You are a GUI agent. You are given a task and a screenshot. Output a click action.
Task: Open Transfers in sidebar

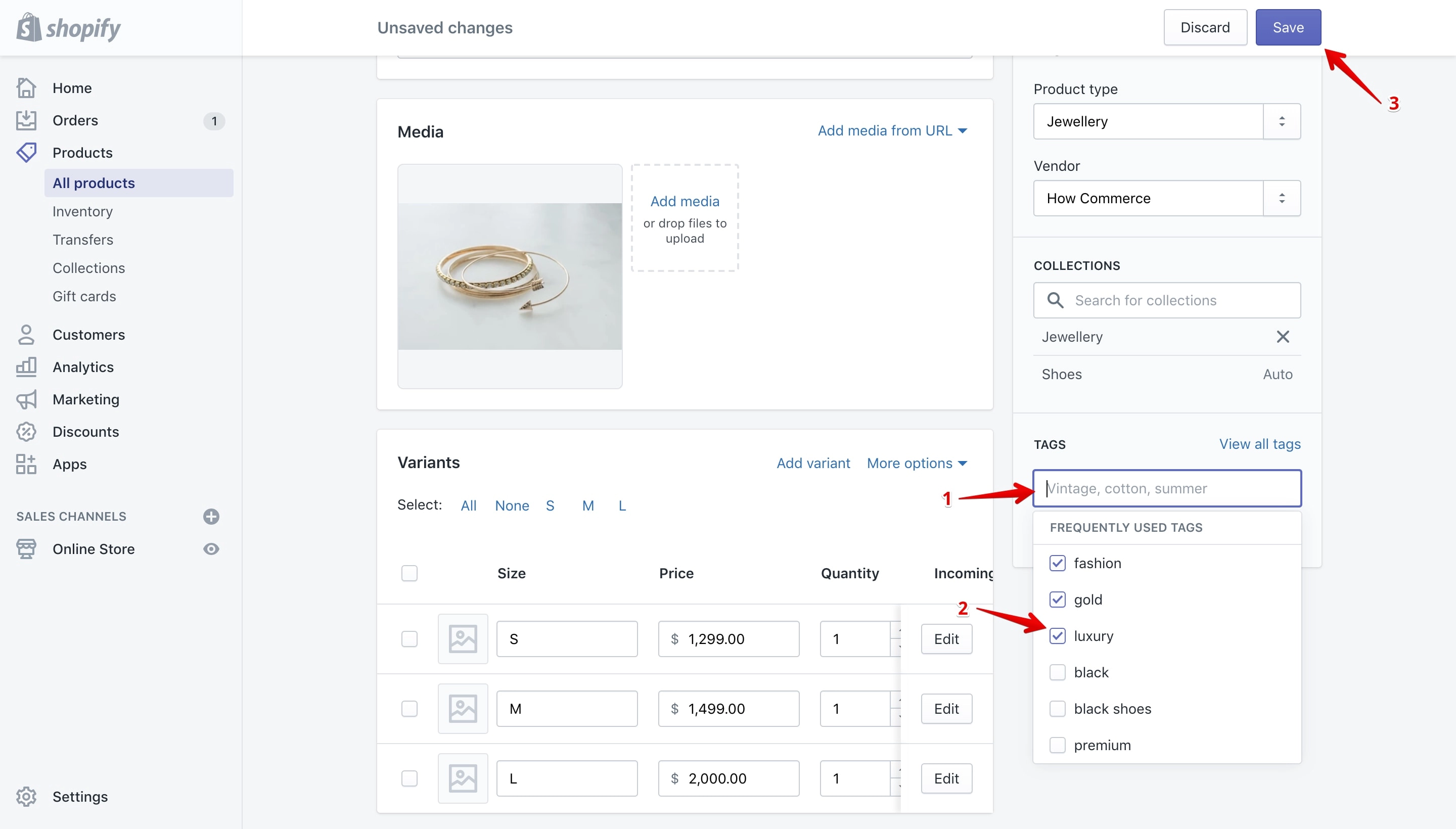coord(82,240)
